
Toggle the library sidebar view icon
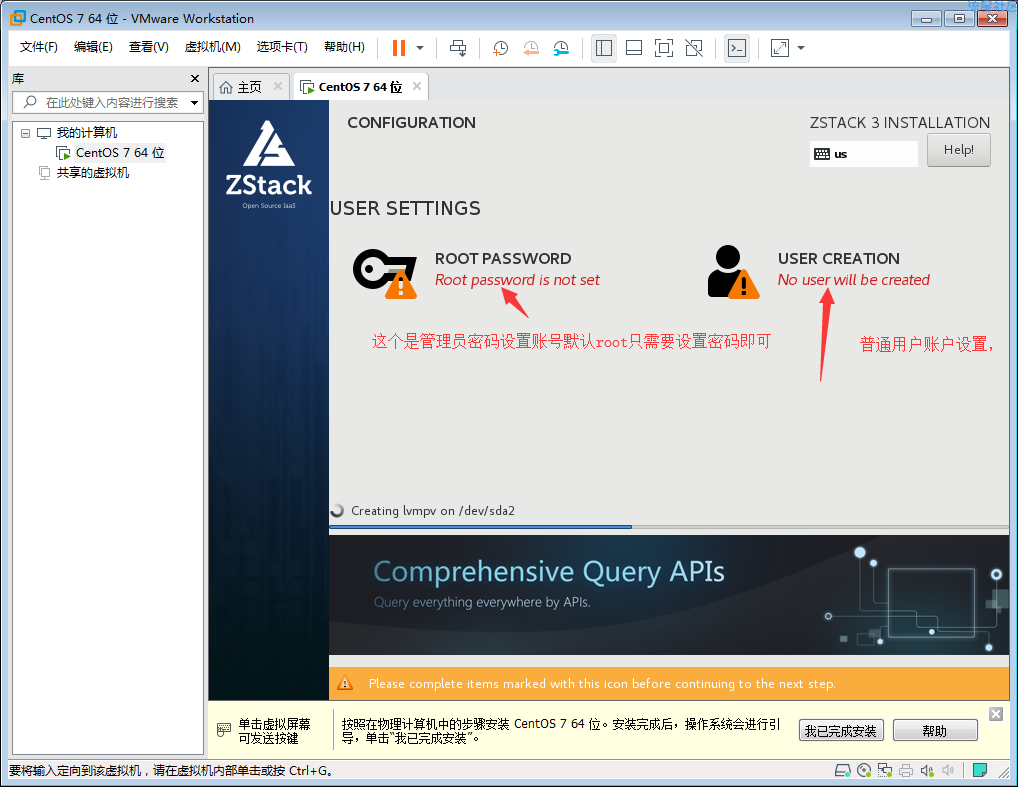[x=604, y=48]
